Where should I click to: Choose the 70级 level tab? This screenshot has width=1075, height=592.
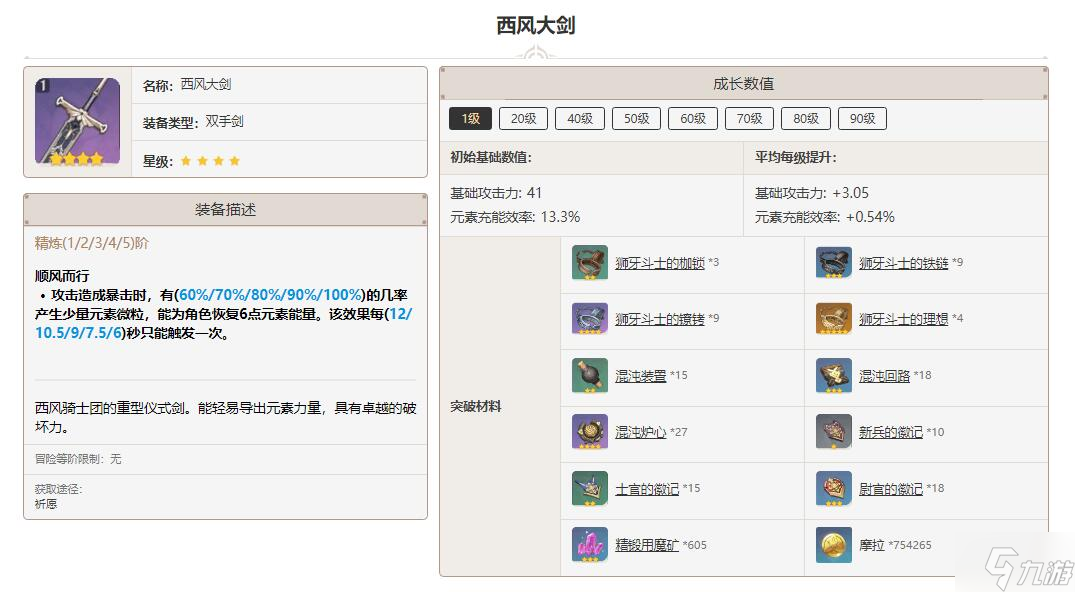click(x=749, y=119)
